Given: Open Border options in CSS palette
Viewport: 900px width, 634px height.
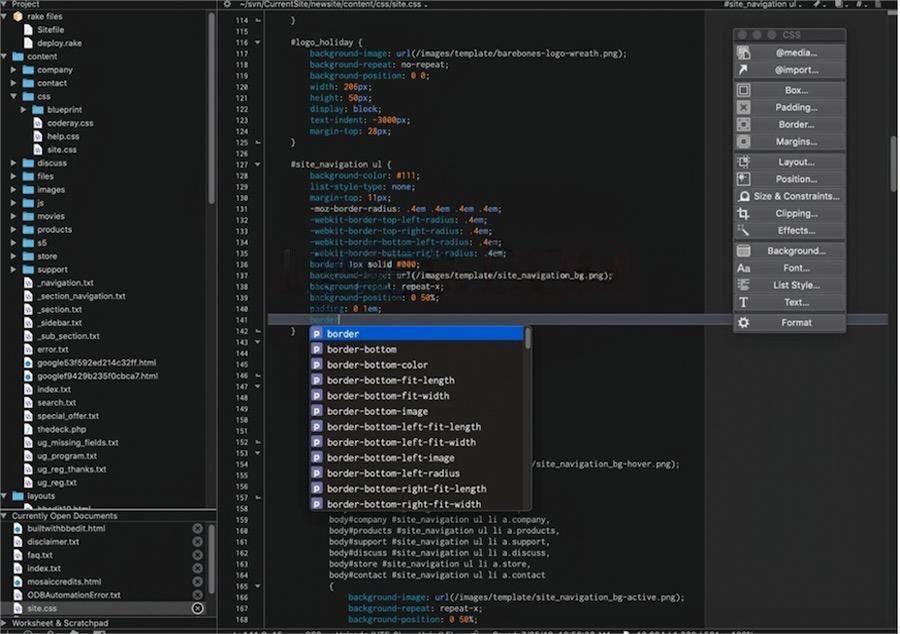Looking at the screenshot, I should pyautogui.click(x=789, y=125).
